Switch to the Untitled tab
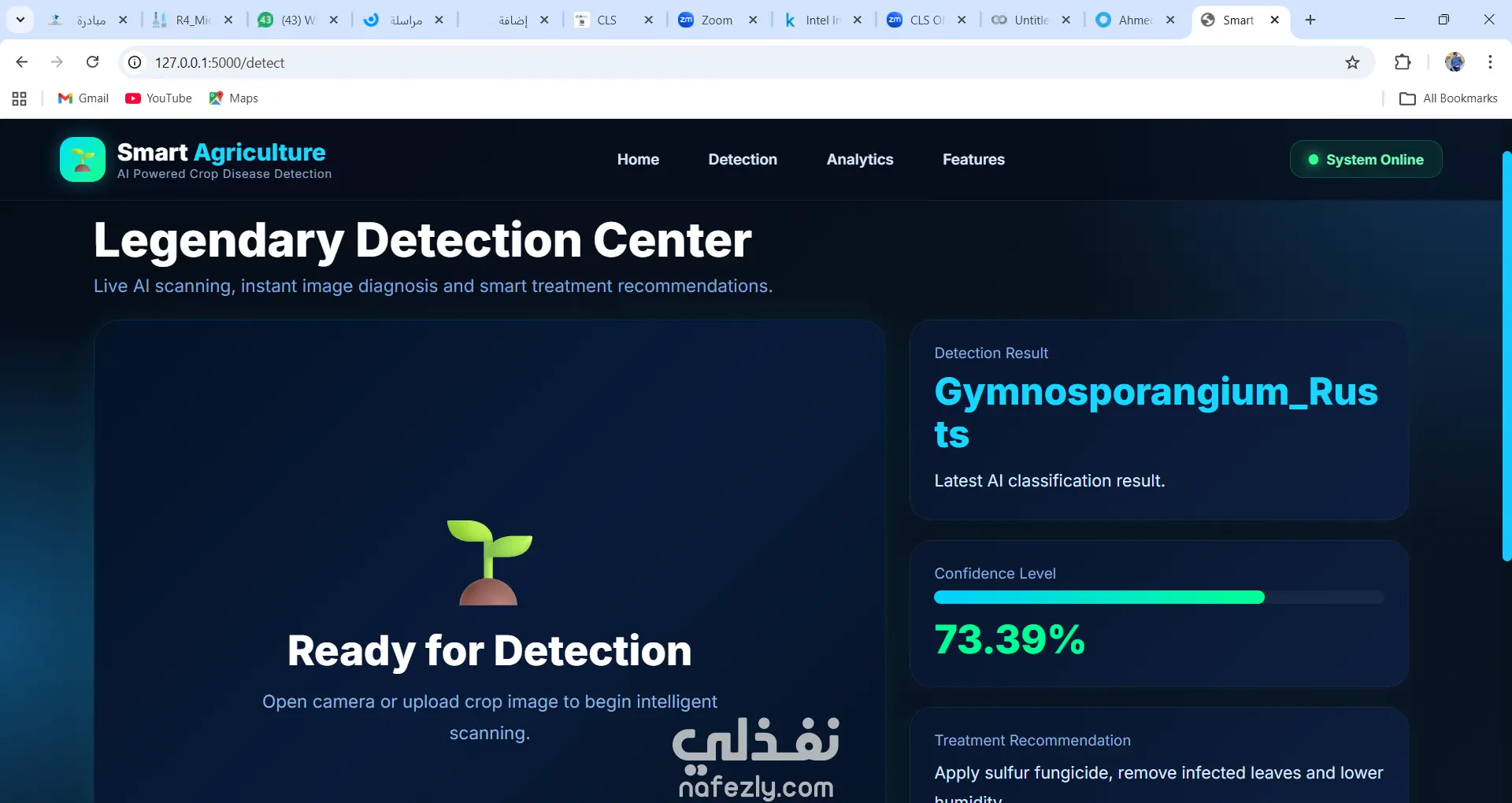 pyautogui.click(x=1031, y=20)
